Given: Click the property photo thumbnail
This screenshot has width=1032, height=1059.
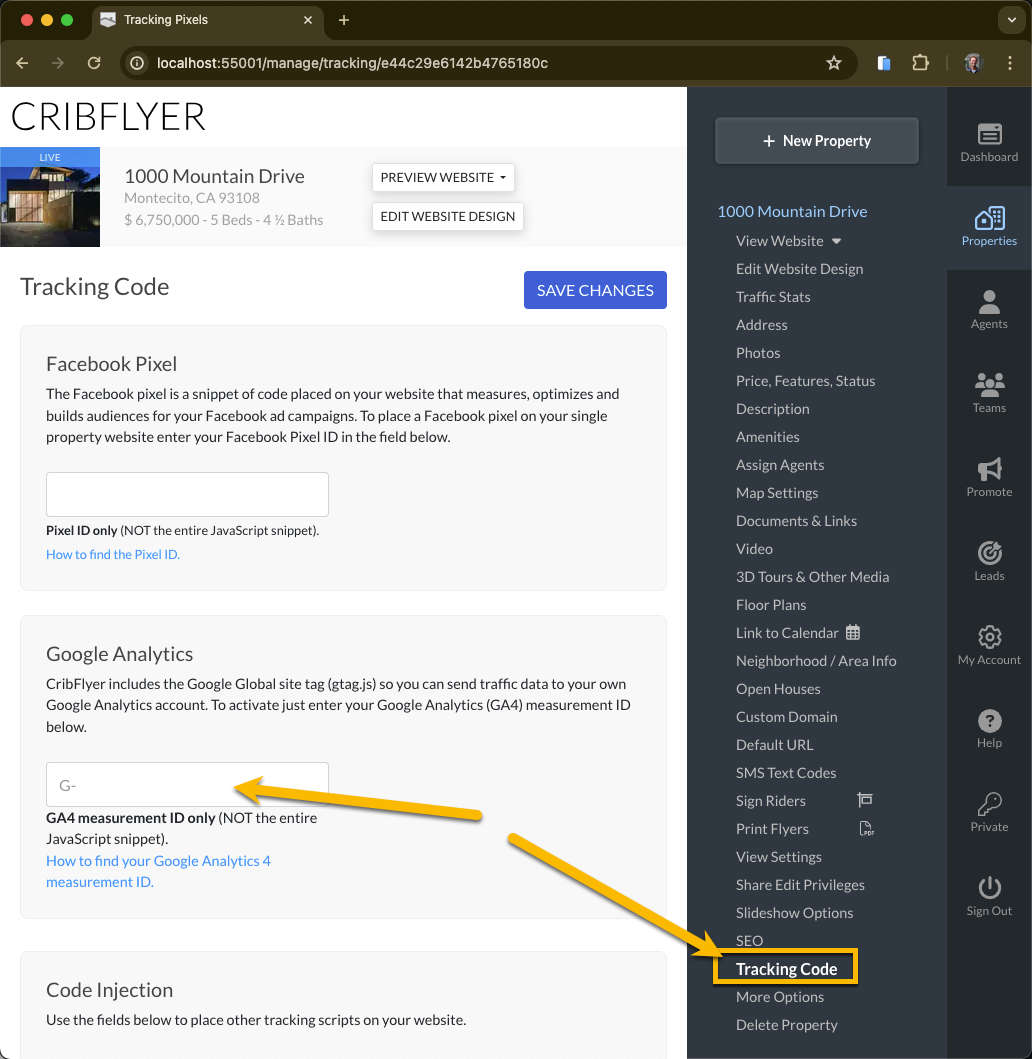Looking at the screenshot, I should coord(50,197).
